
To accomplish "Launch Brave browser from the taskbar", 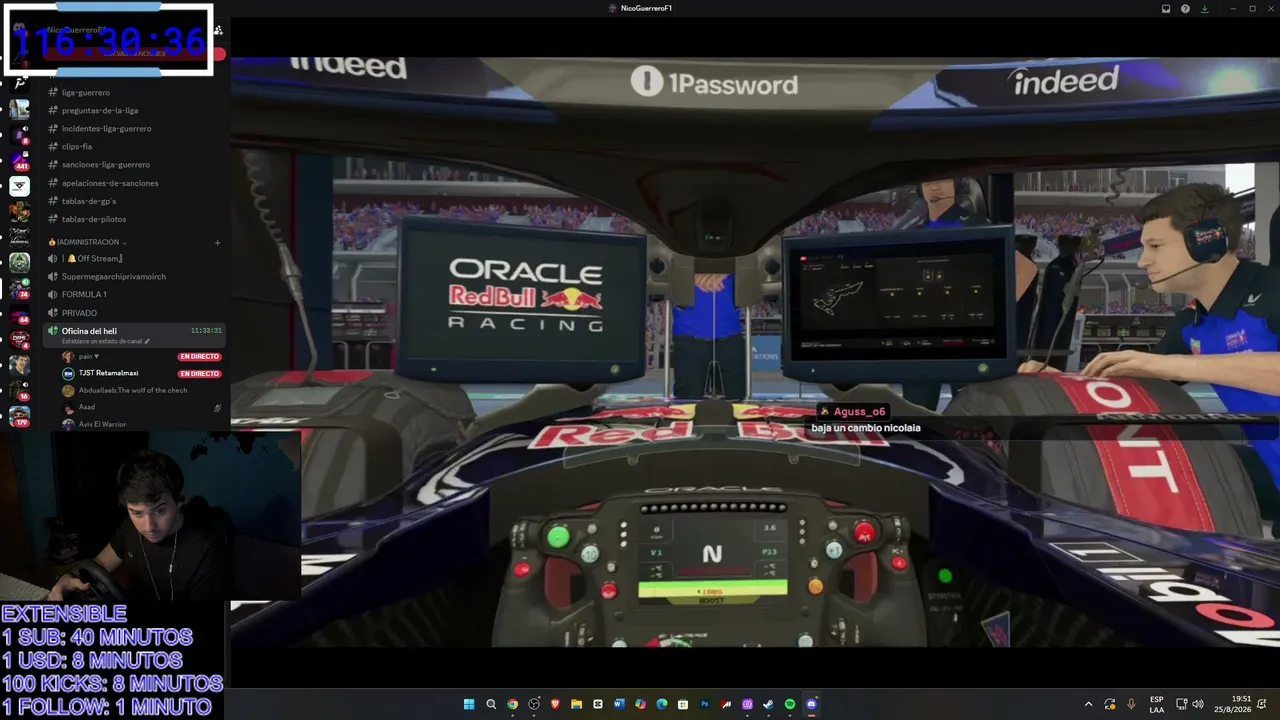I will pos(555,704).
